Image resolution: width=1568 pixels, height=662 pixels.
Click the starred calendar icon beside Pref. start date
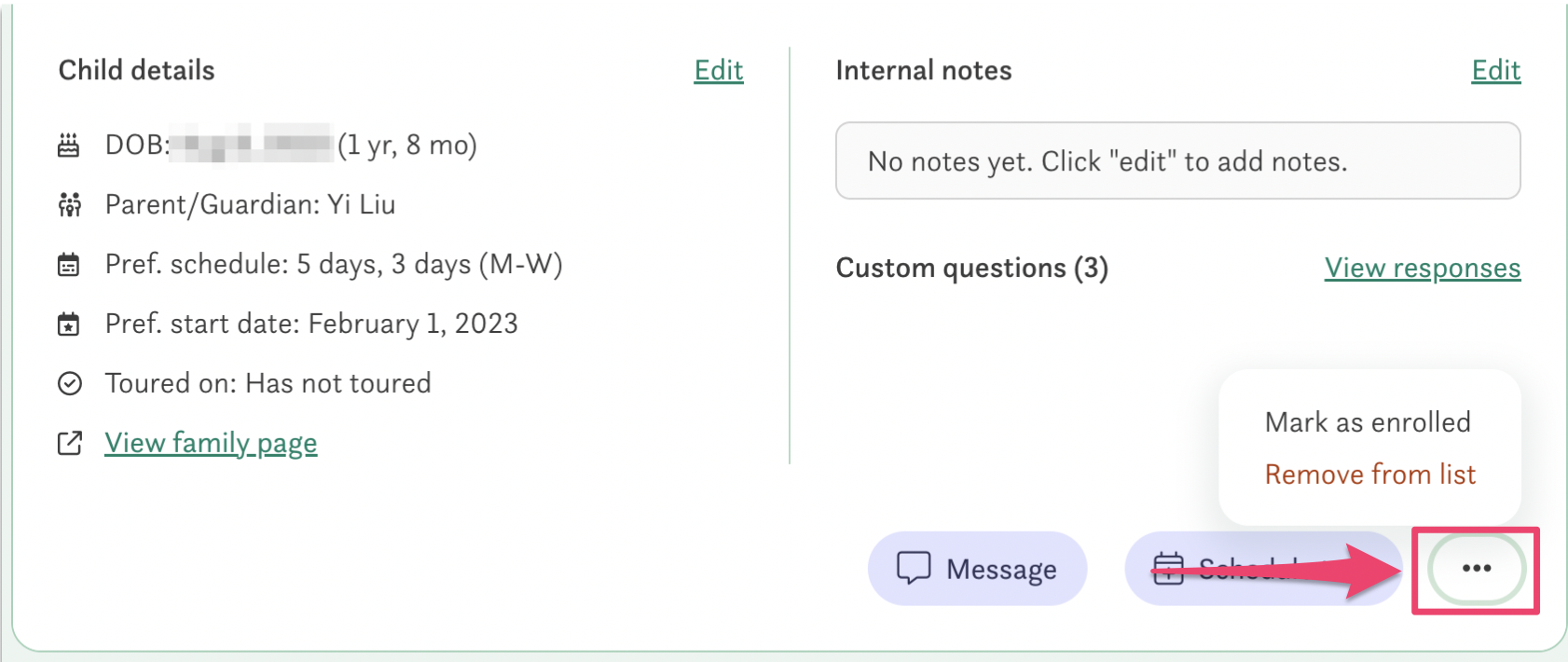point(69,324)
